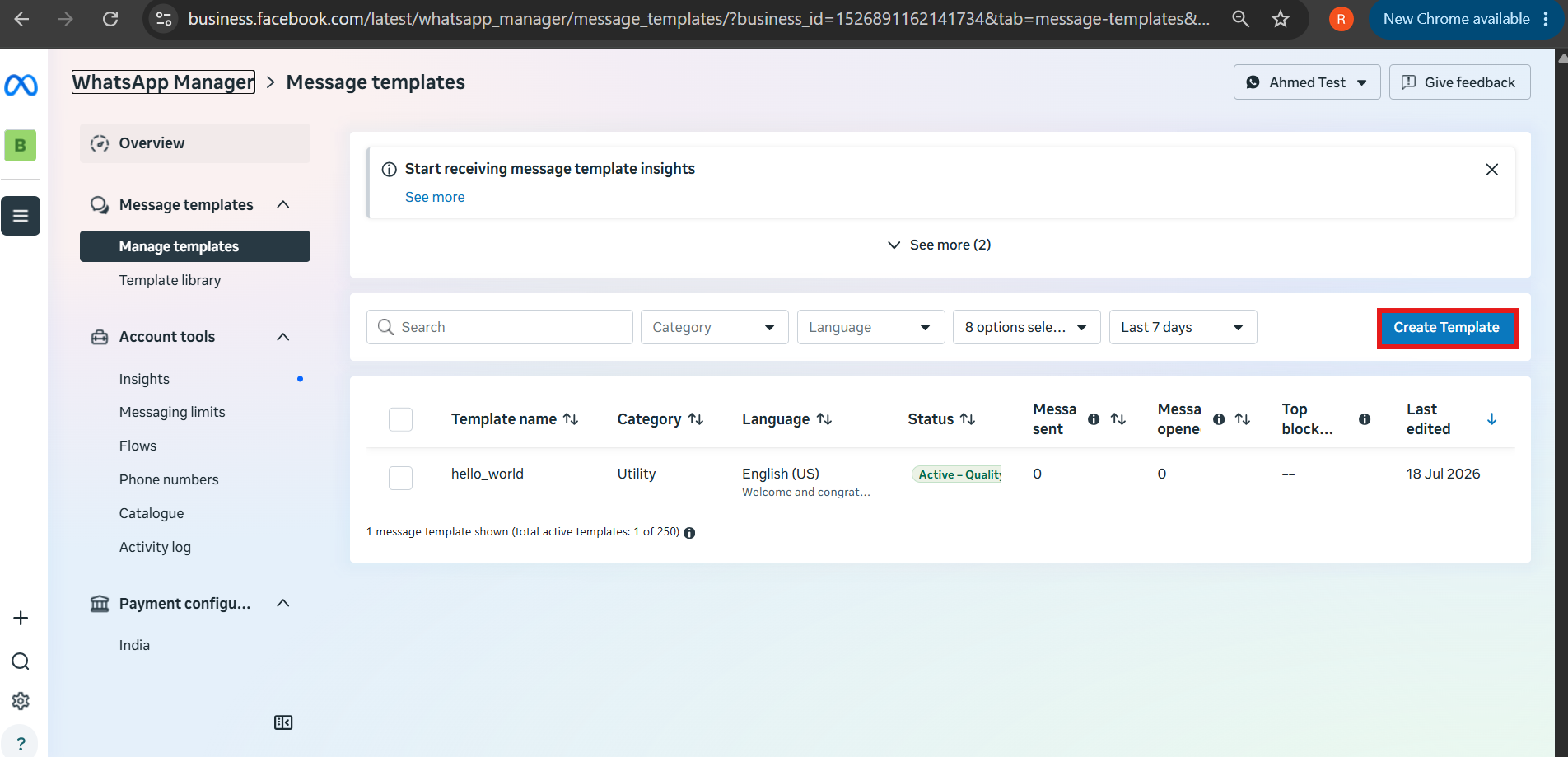Open Chrome profile avatar R
The image size is (1568, 757).
click(x=1342, y=19)
